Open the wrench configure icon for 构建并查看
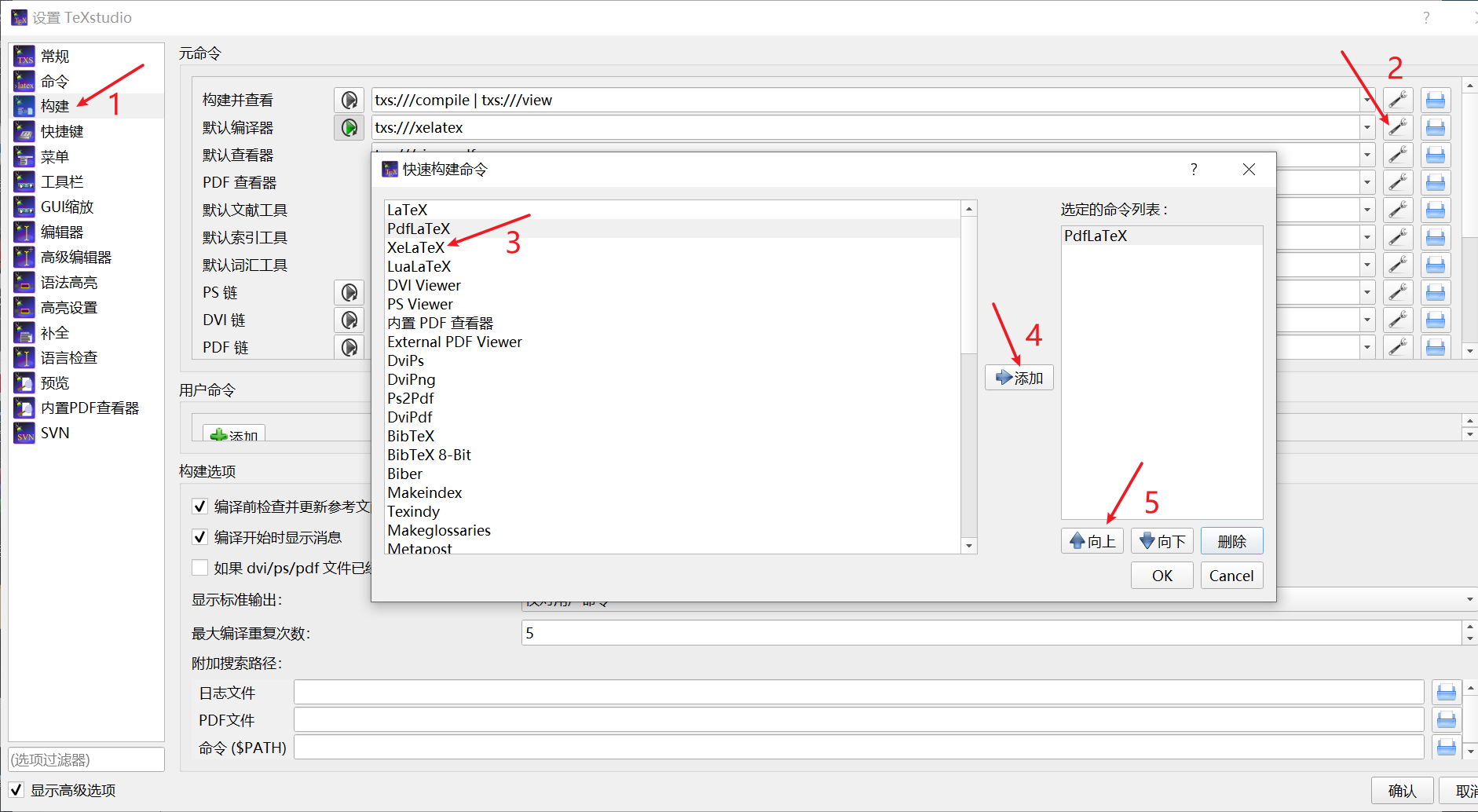The width and height of the screenshot is (1478, 812). coord(1398,100)
